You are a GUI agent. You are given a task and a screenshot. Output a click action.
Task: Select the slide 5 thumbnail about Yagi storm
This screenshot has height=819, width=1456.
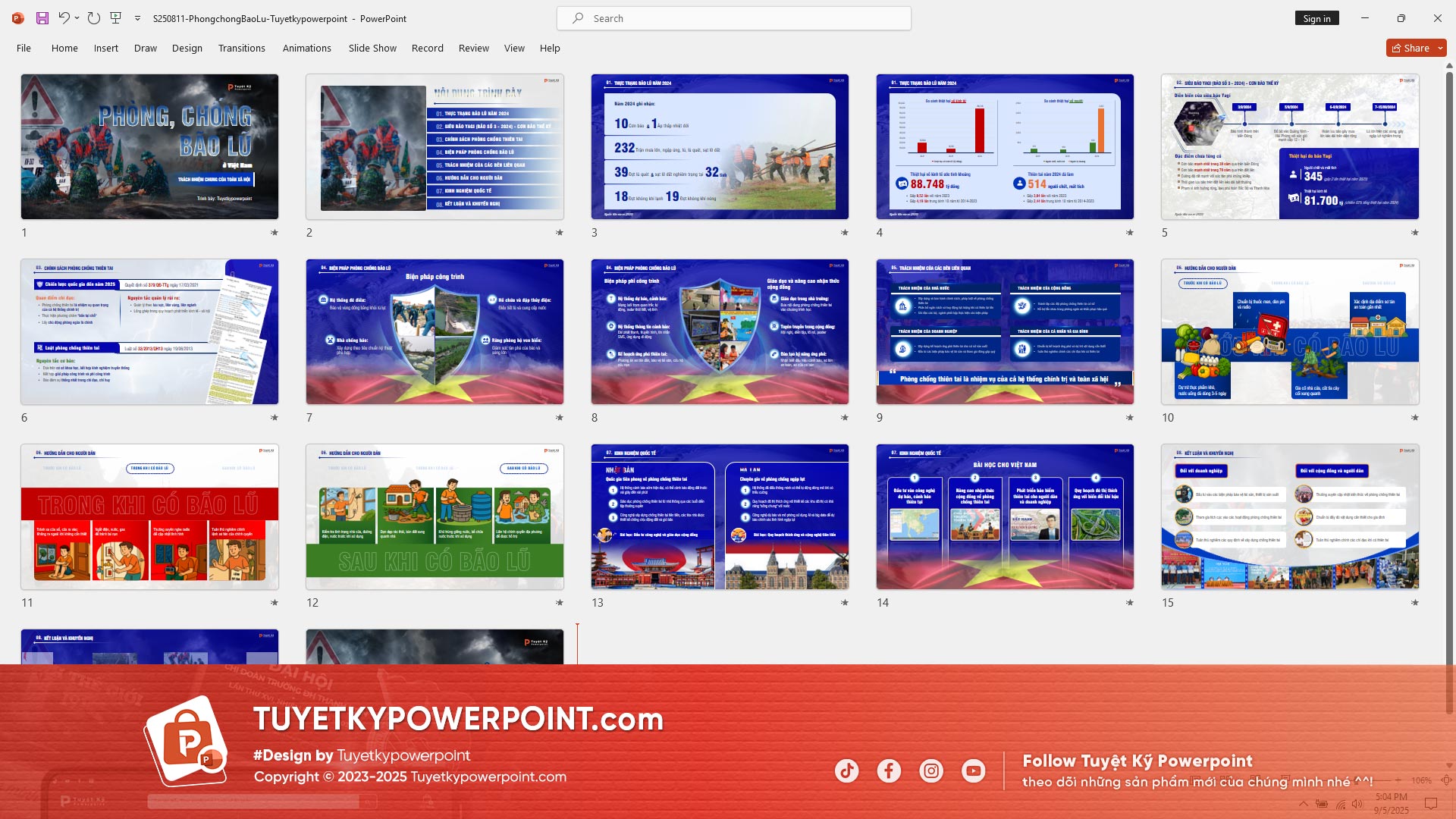tap(1289, 146)
